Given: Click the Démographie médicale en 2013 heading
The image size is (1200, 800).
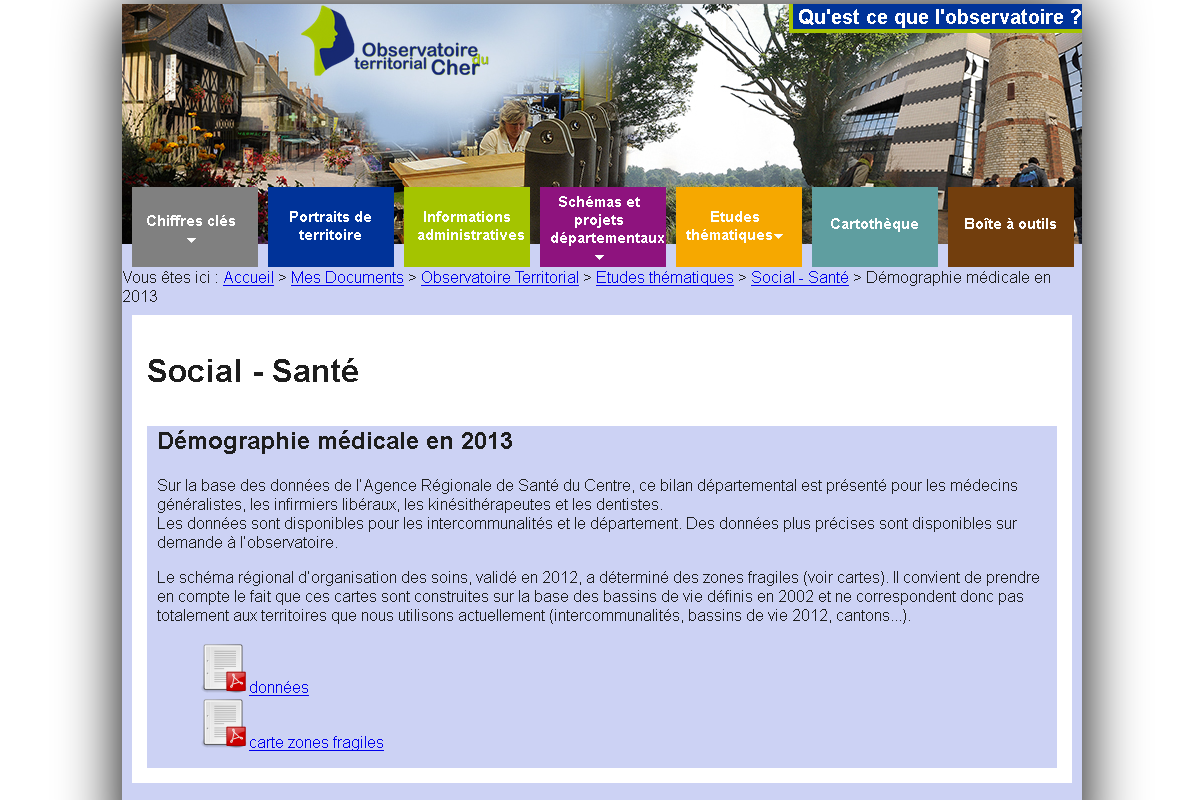Looking at the screenshot, I should pos(335,441).
